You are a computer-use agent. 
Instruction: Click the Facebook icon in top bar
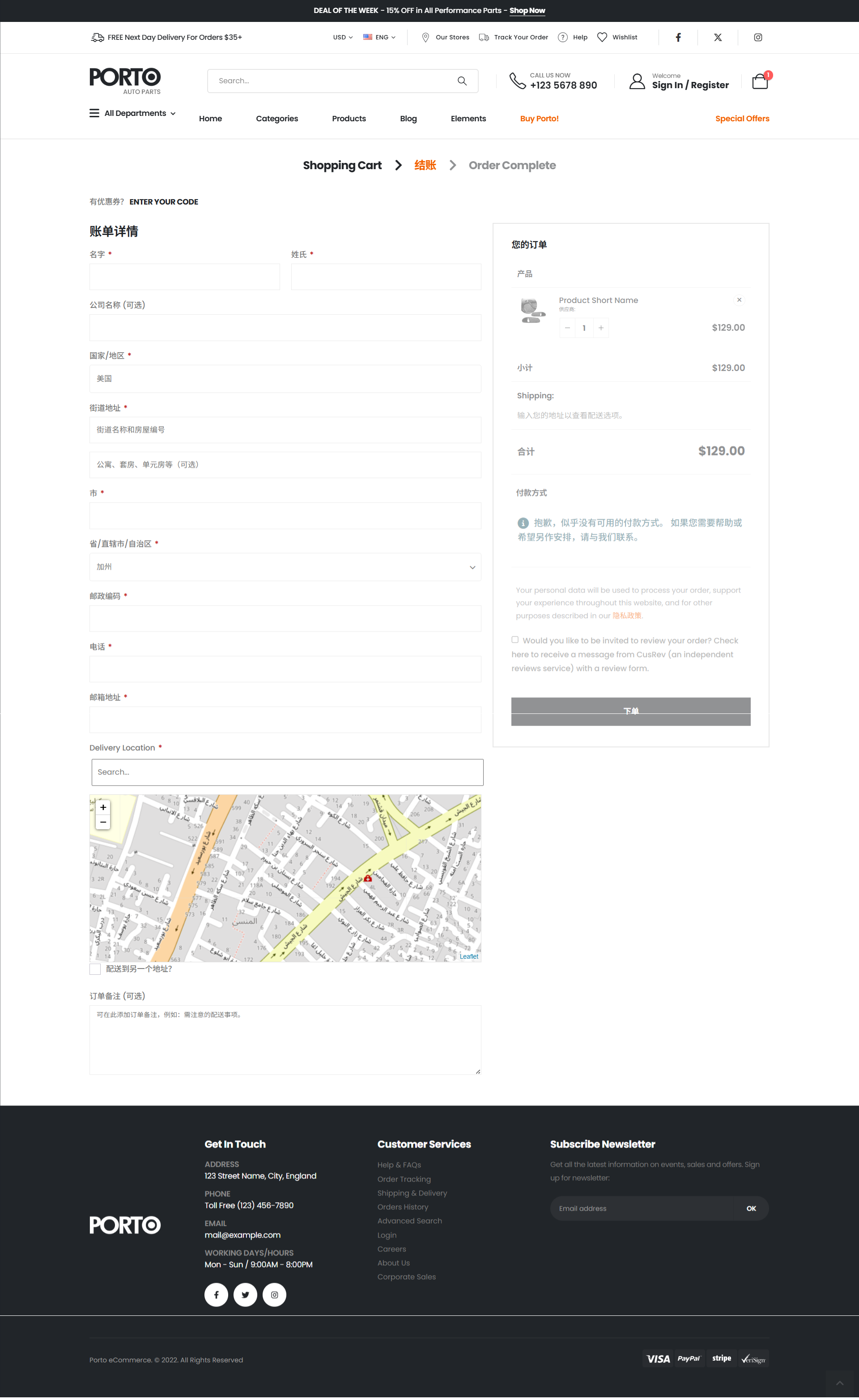[x=678, y=38]
